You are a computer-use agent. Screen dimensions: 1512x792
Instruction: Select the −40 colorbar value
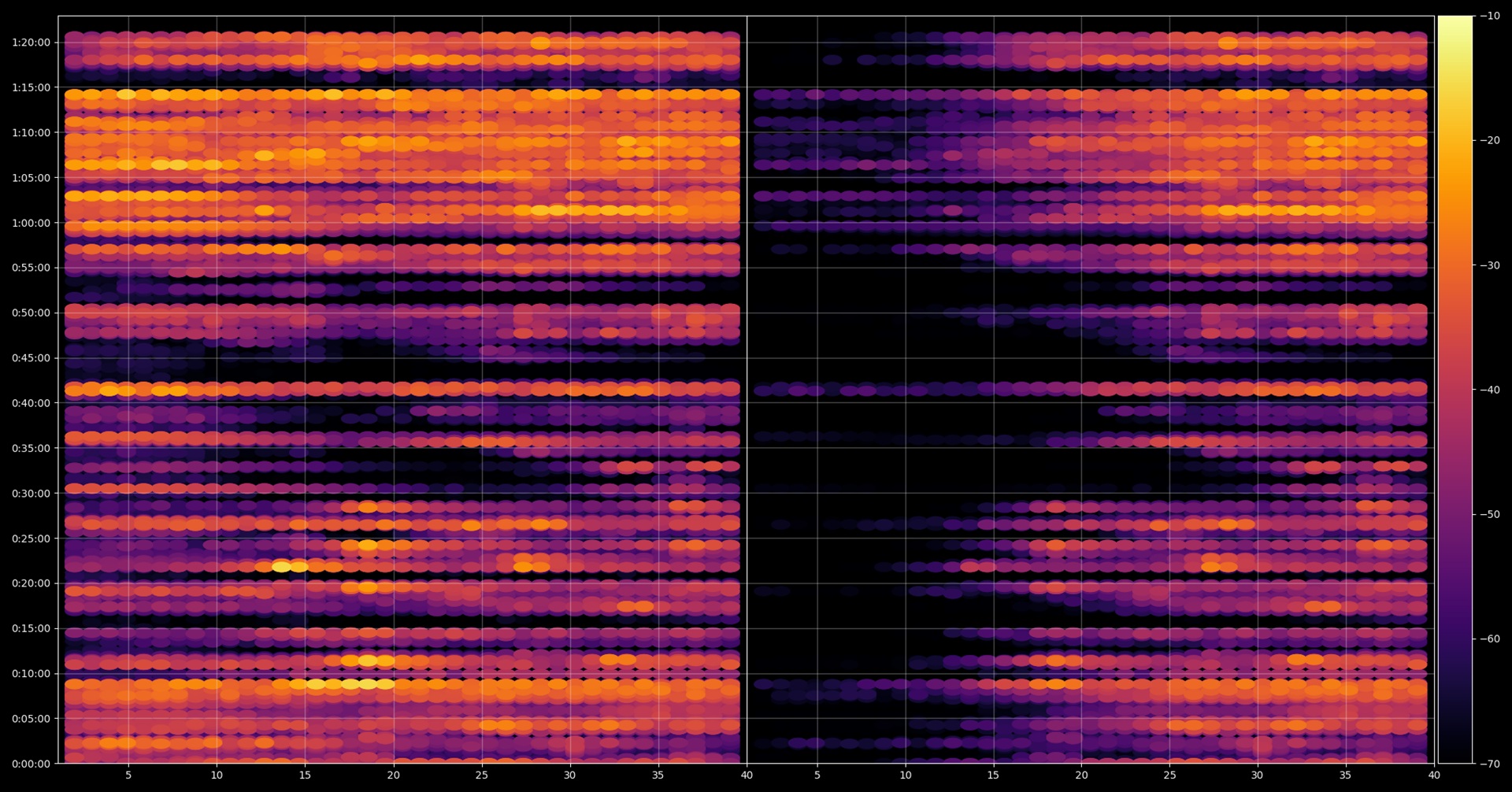[x=1490, y=390]
